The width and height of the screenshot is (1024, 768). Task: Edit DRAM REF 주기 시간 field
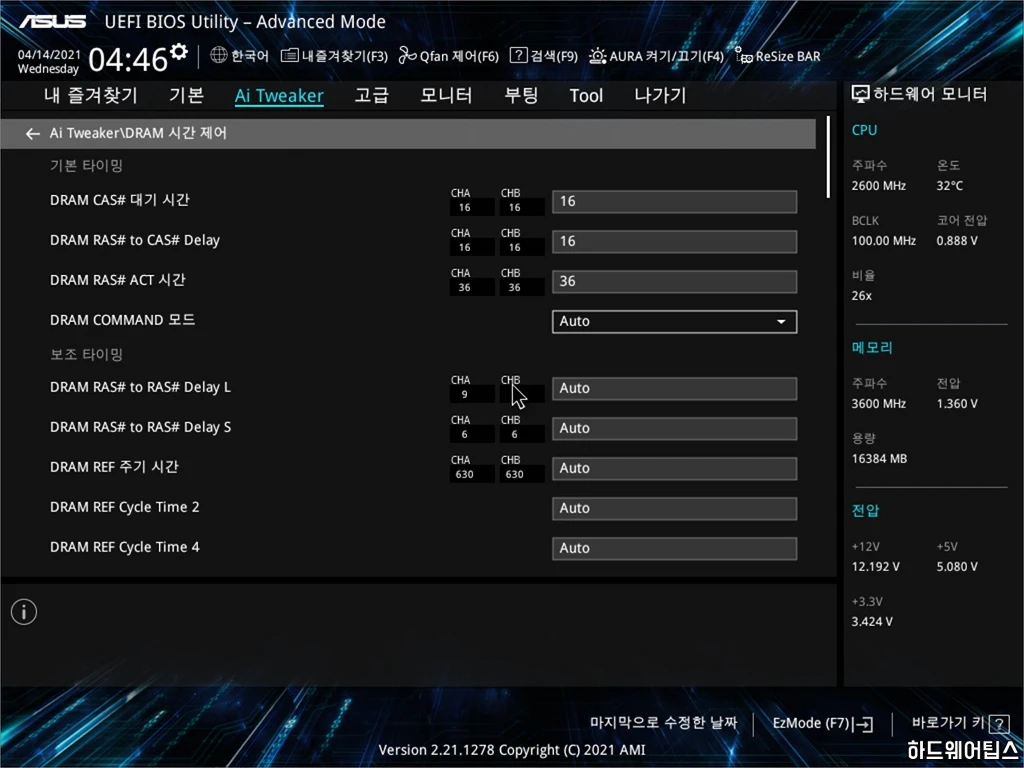674,468
